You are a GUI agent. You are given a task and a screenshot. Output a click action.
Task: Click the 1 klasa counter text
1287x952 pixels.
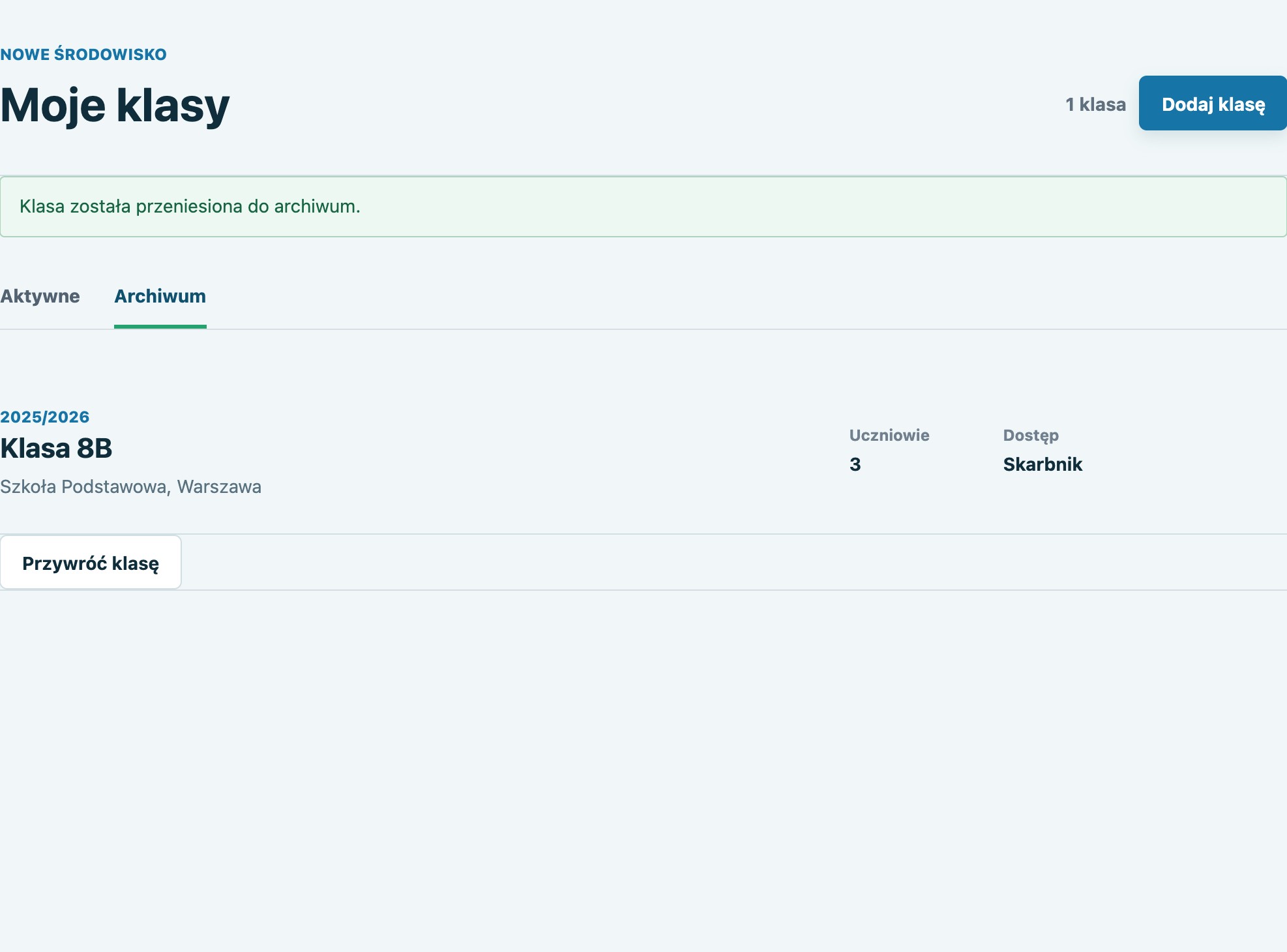[1095, 104]
